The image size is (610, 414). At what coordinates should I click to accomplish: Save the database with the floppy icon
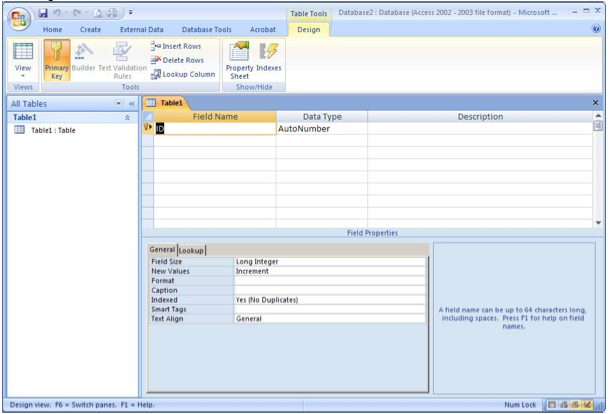pos(43,13)
